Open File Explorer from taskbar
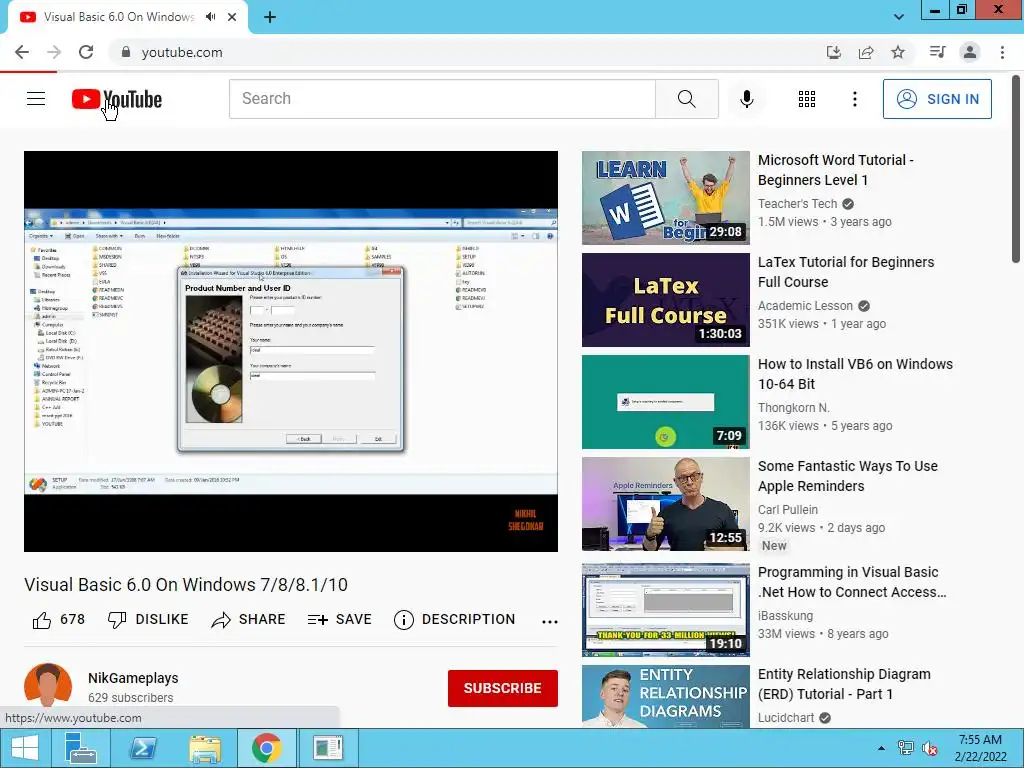Image resolution: width=1024 pixels, height=768 pixels. click(x=204, y=748)
